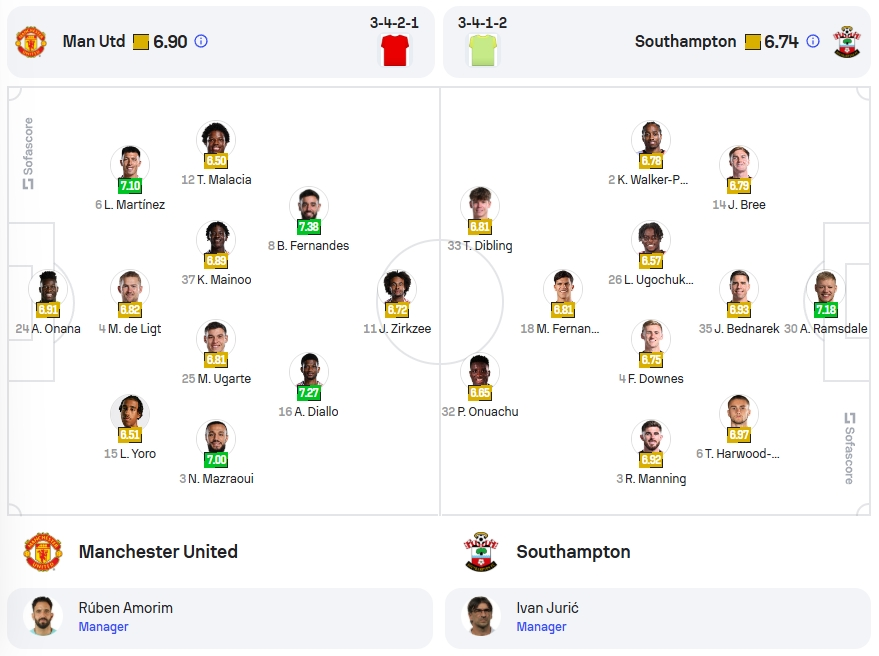Click the info icon beside Man Utd rating
Viewport: 879px width, 656px height.
pyautogui.click(x=201, y=41)
